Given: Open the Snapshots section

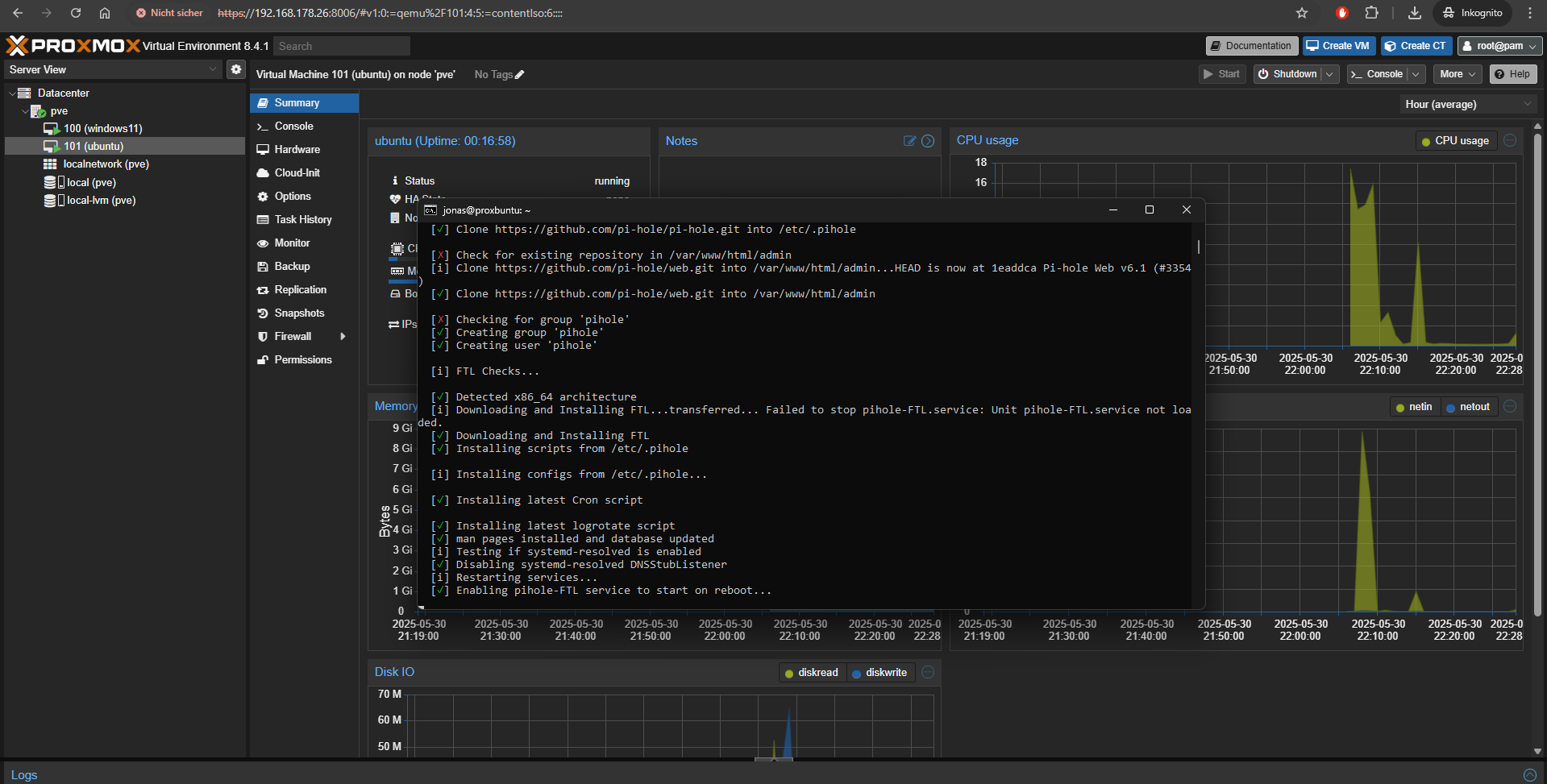Looking at the screenshot, I should (305, 313).
